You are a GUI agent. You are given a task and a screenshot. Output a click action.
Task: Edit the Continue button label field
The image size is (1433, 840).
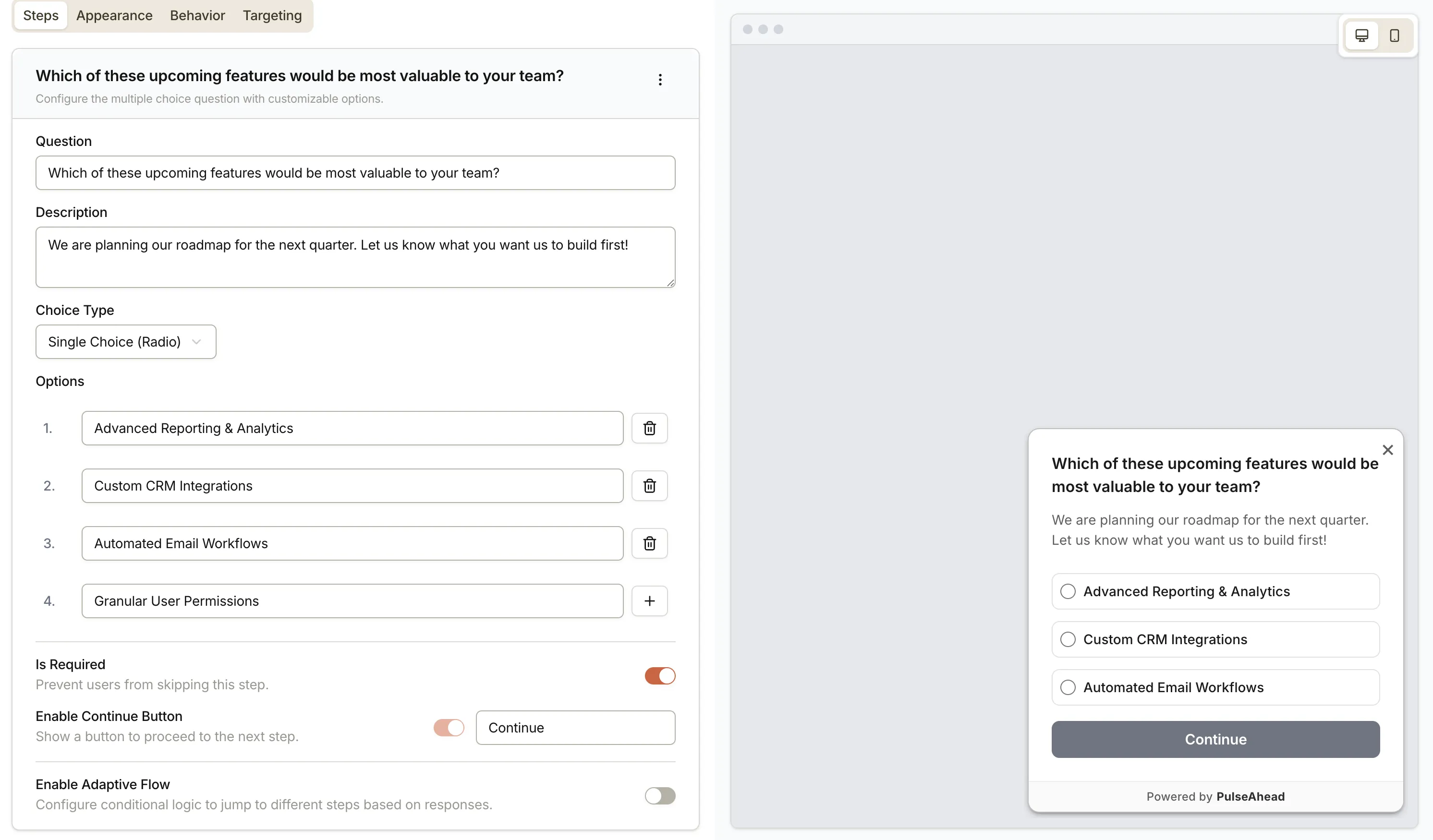click(x=575, y=728)
